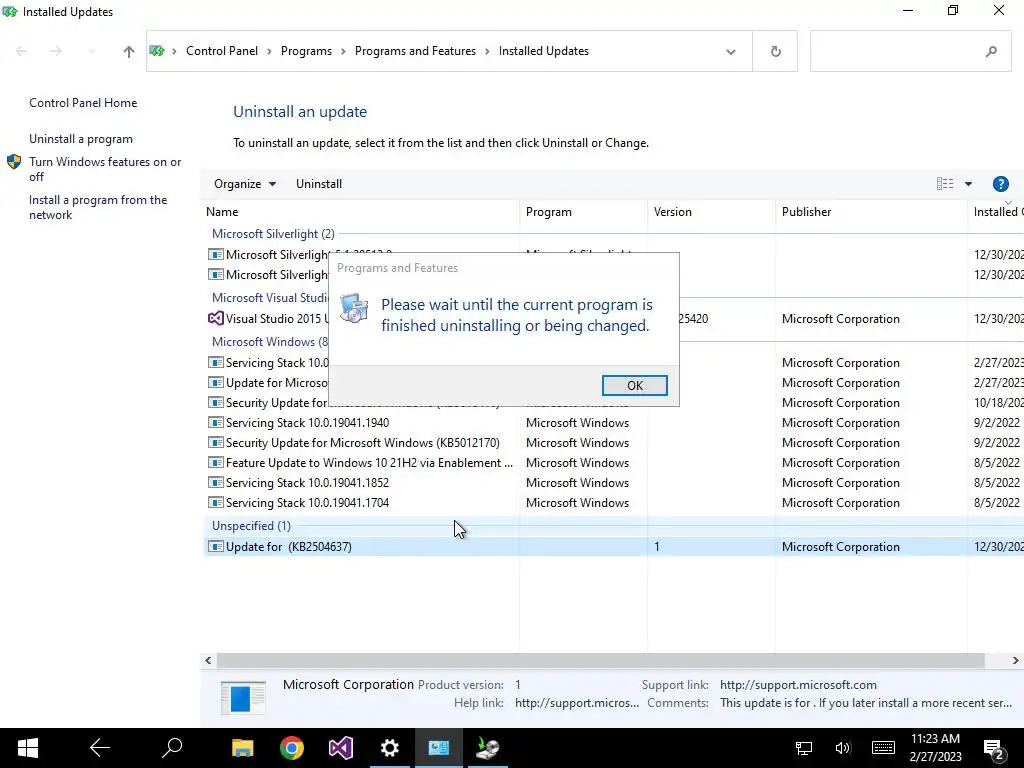Image resolution: width=1024 pixels, height=768 pixels.
Task: Click the taskbar back arrow button
Action: click(100, 748)
